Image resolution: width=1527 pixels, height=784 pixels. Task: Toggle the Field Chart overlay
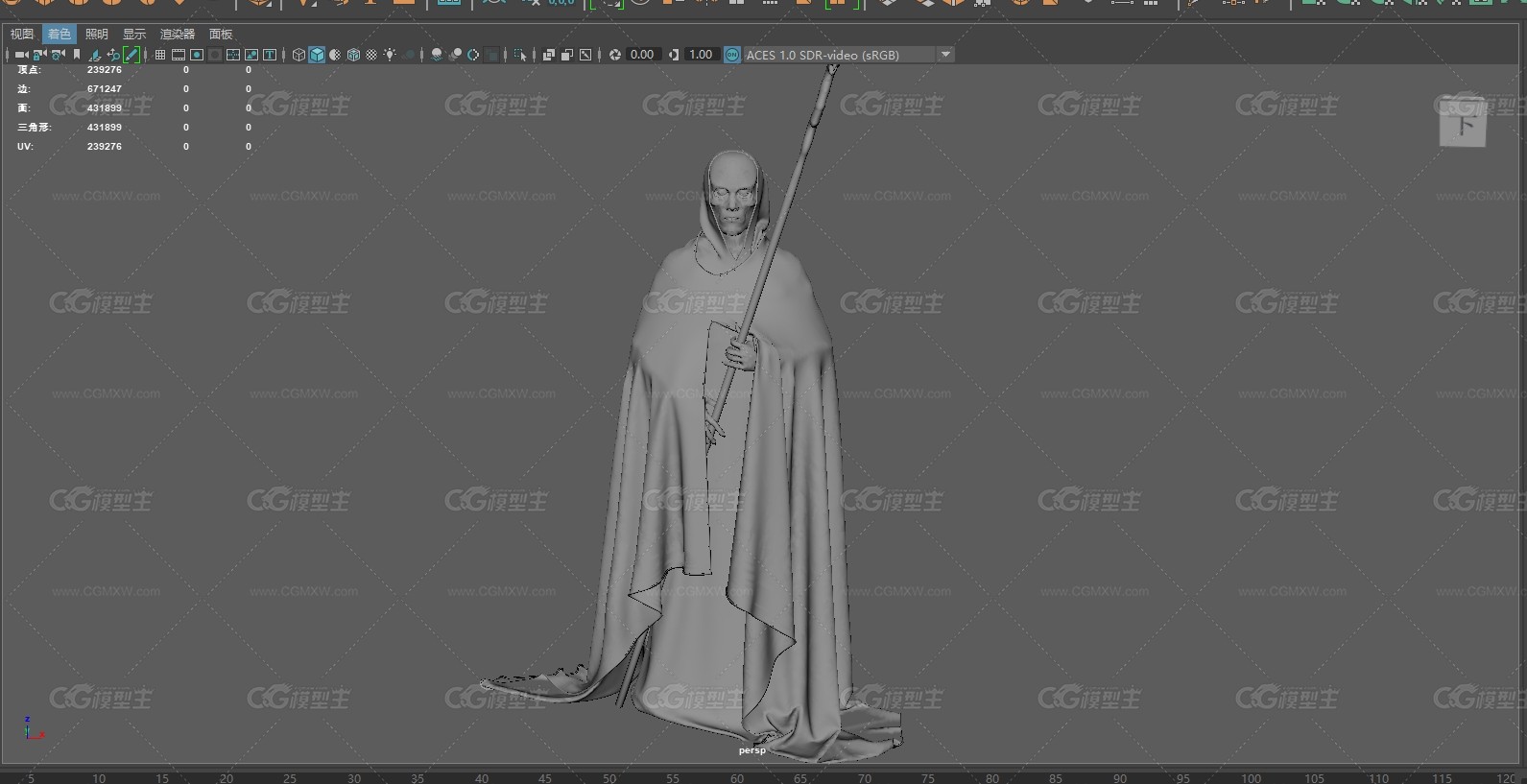[x=233, y=55]
